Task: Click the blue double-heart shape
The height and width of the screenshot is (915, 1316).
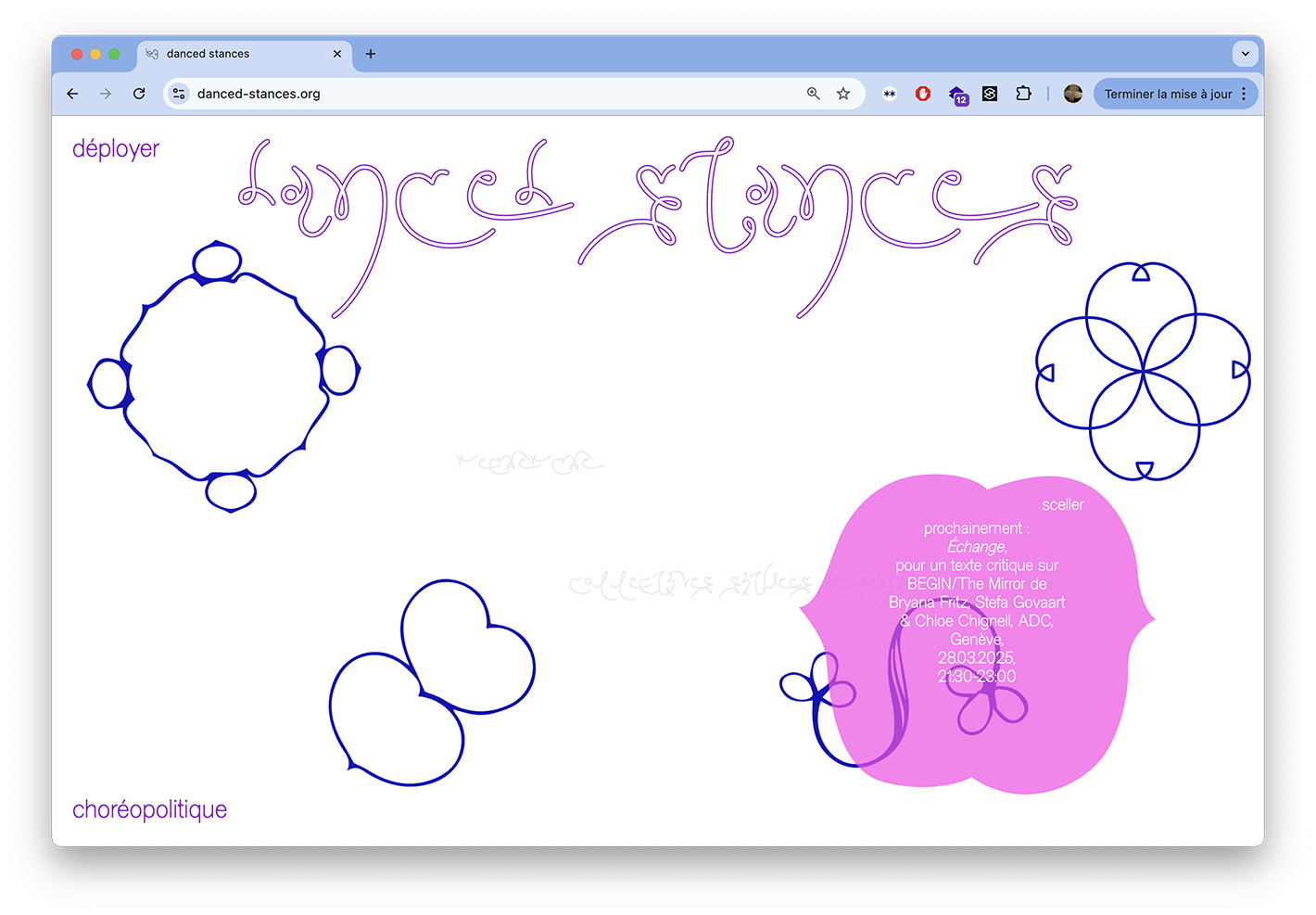Action: (433, 683)
